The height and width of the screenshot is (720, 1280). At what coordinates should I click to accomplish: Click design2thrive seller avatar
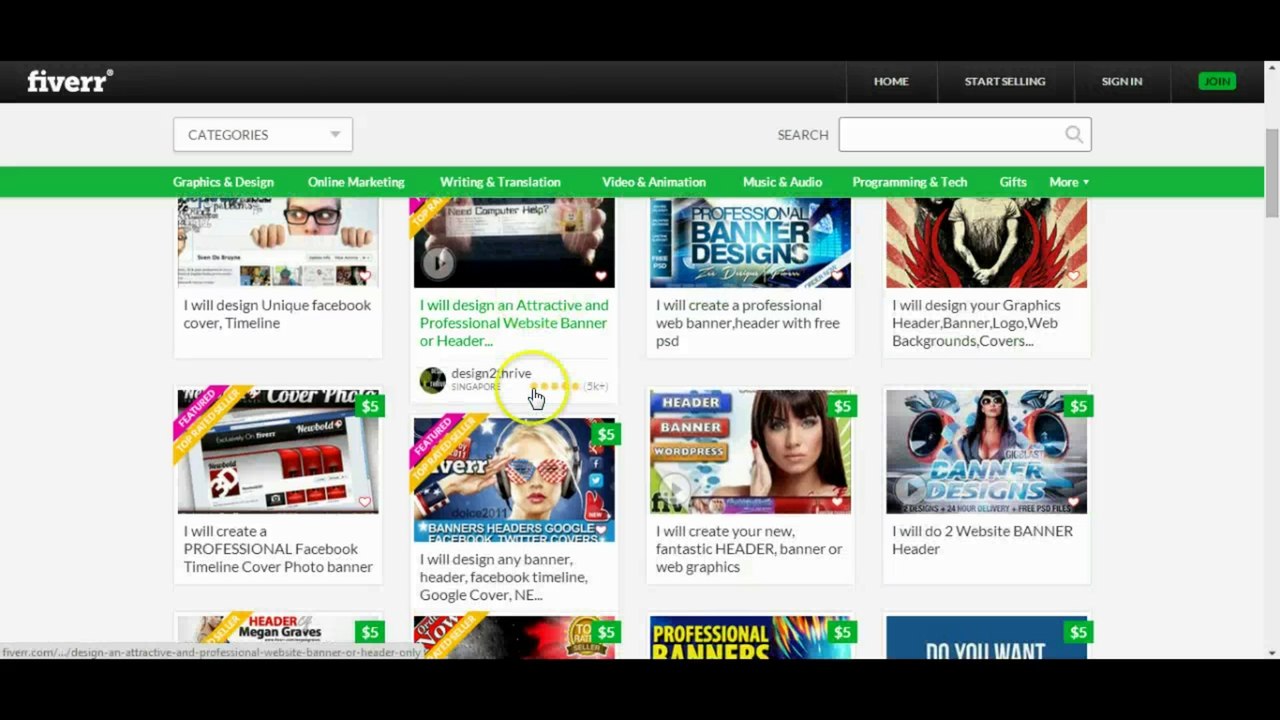point(432,380)
